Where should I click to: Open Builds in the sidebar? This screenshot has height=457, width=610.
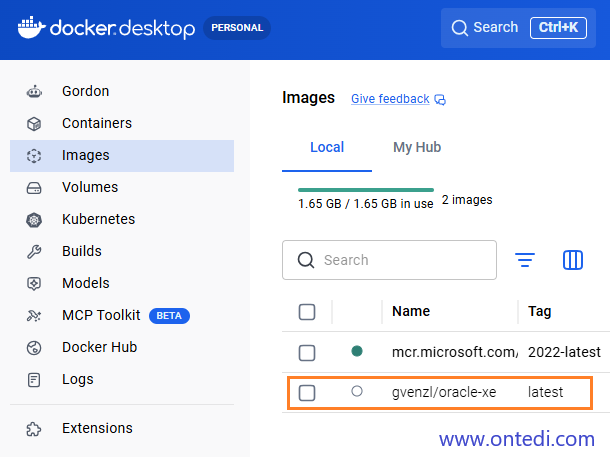122,251
